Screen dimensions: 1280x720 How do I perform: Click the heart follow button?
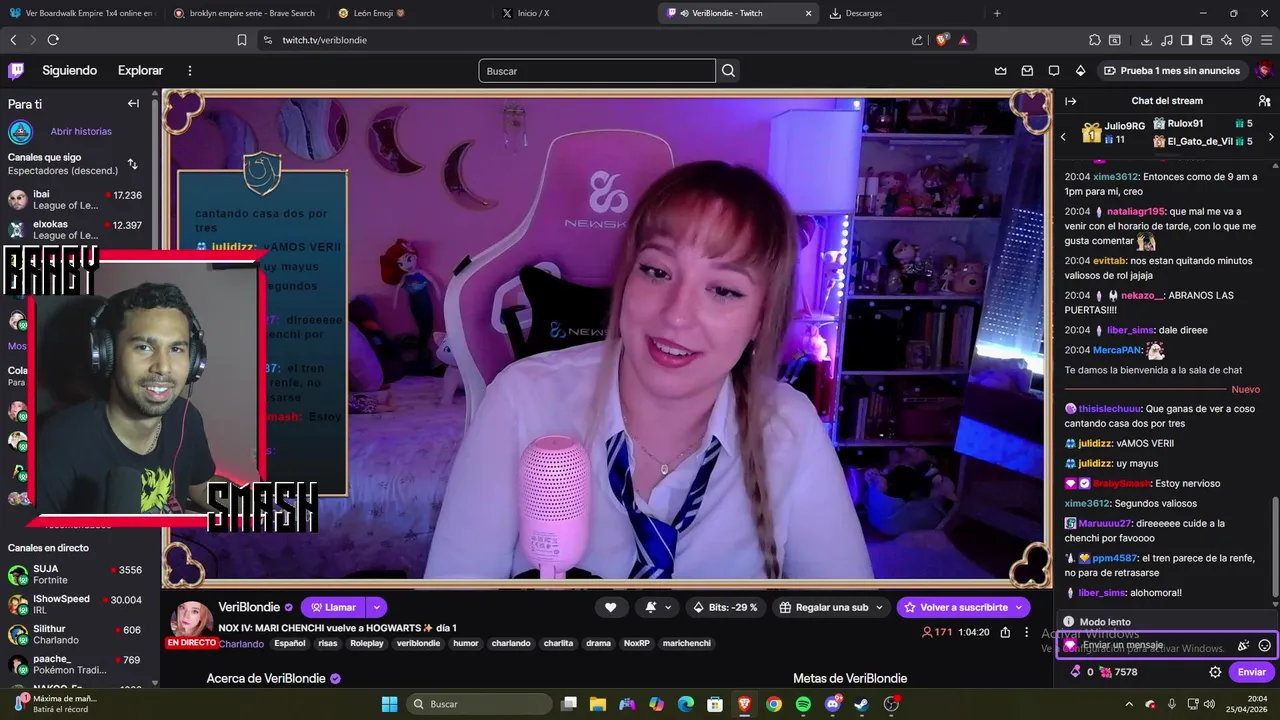tap(610, 607)
